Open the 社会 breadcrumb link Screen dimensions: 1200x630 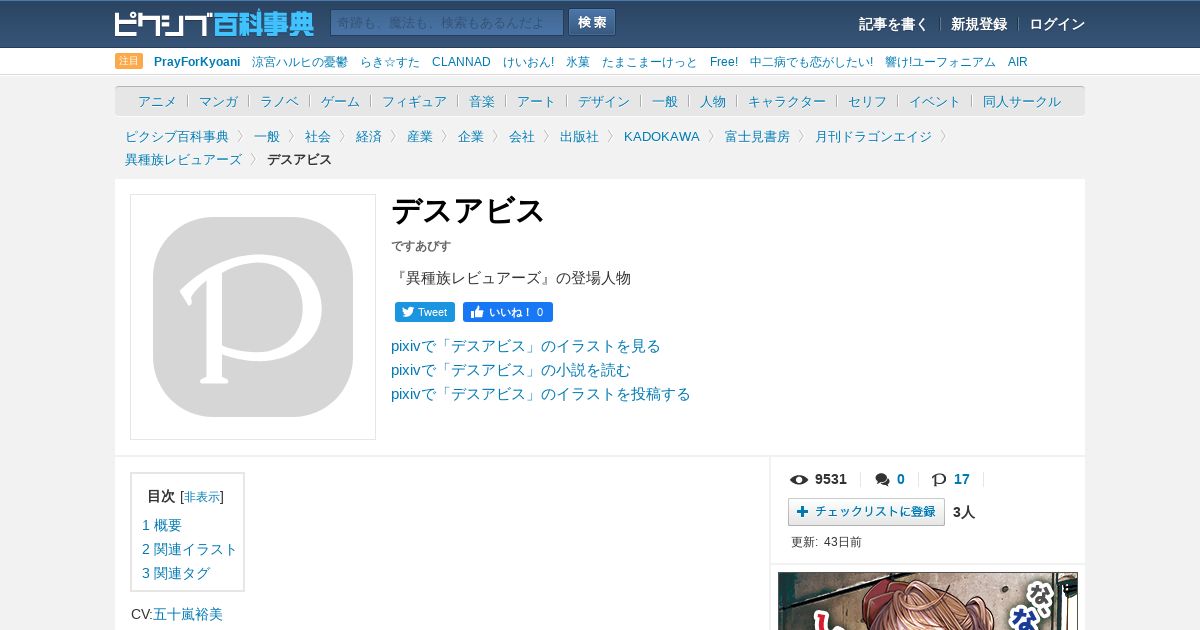tap(318, 136)
